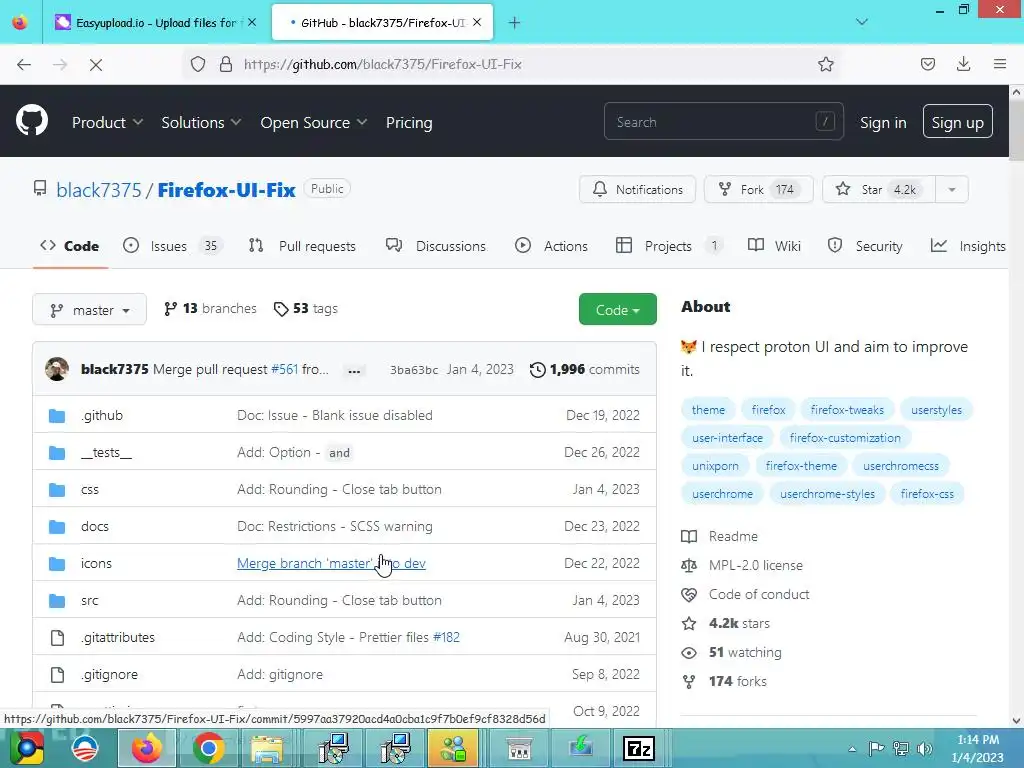
Task: Switch to the Pull requests tab
Action: pos(302,246)
